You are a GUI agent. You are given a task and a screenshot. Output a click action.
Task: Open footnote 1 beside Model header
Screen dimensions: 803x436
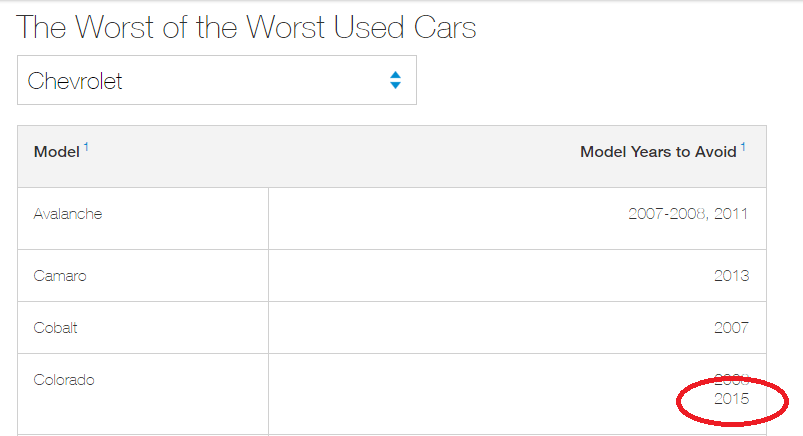point(86,147)
